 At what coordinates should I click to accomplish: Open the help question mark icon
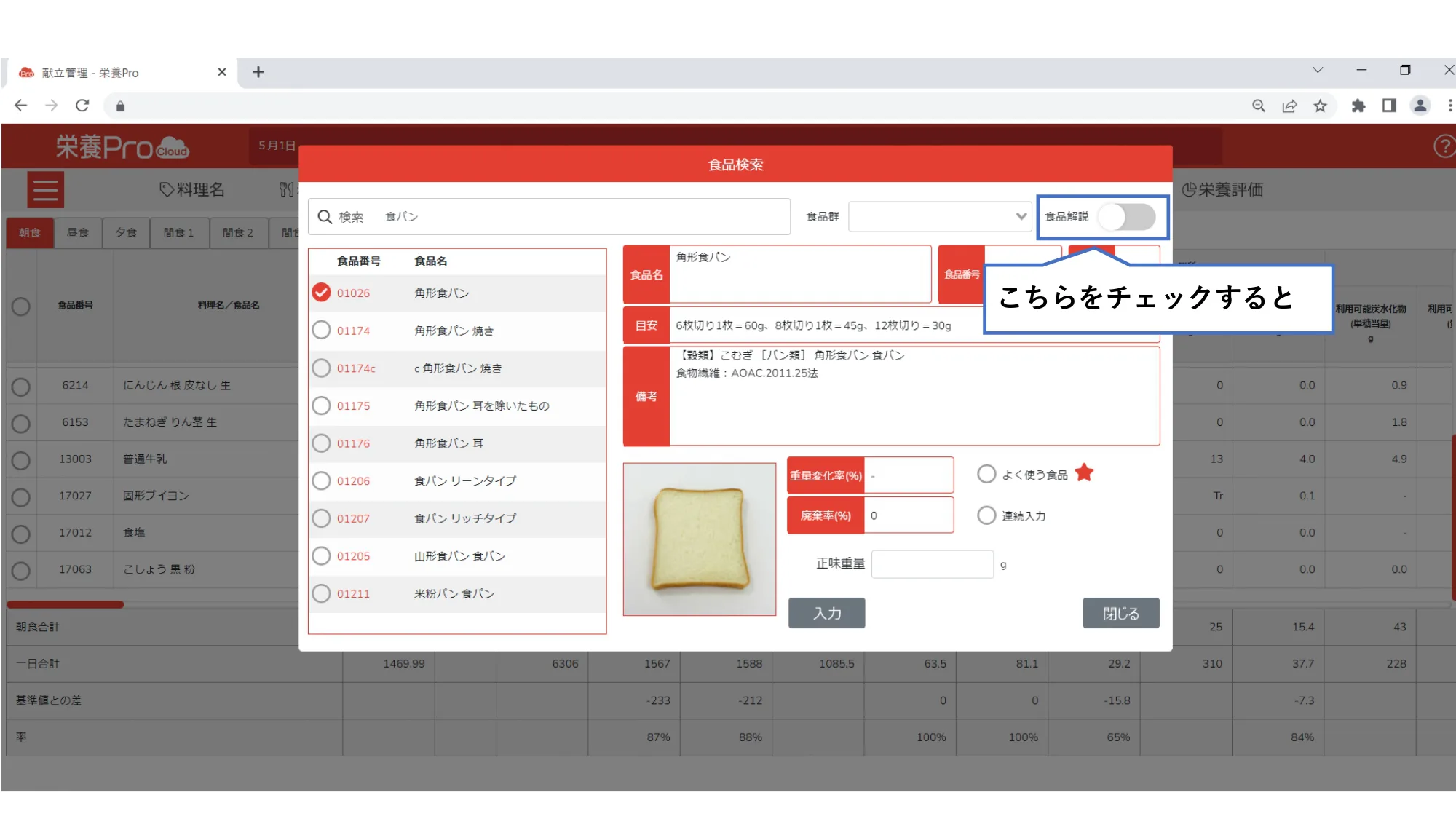point(1444,146)
